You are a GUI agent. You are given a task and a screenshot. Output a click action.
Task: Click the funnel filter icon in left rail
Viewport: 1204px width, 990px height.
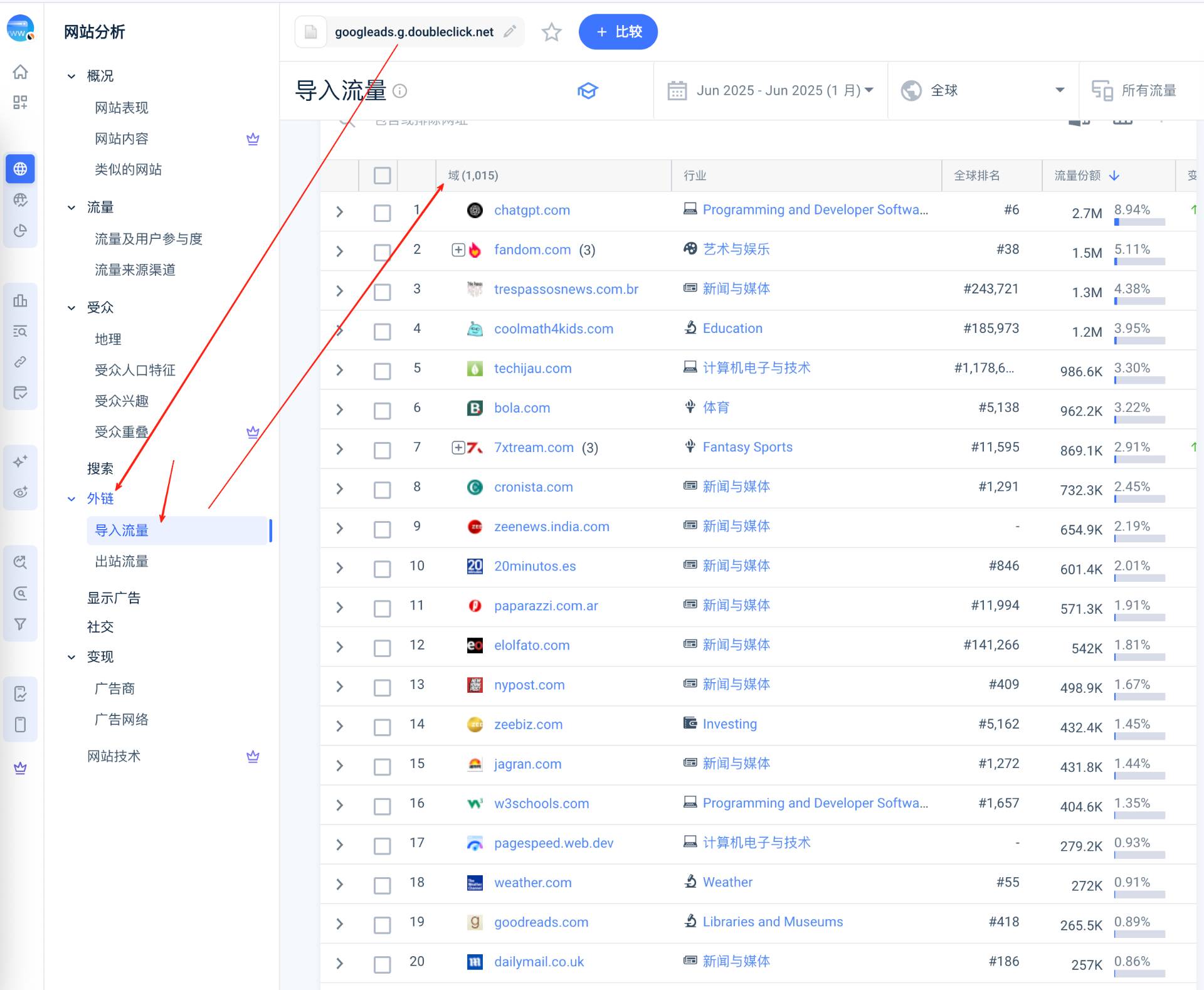click(x=21, y=624)
